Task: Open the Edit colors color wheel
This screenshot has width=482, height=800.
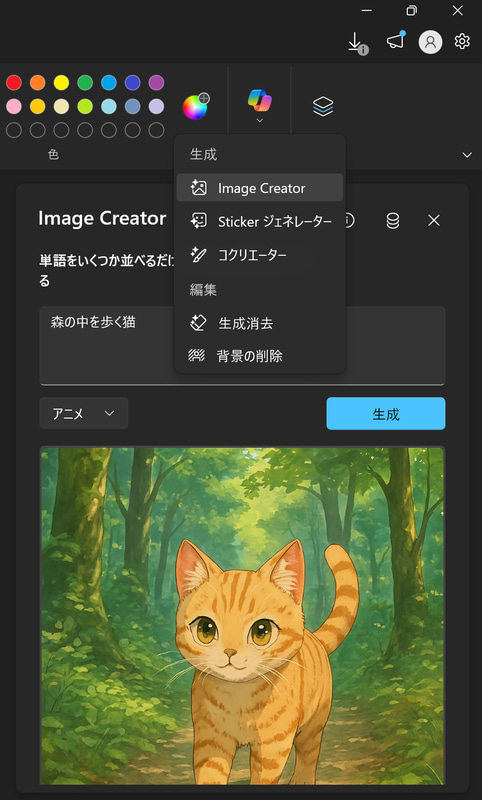Action: pyautogui.click(x=196, y=106)
